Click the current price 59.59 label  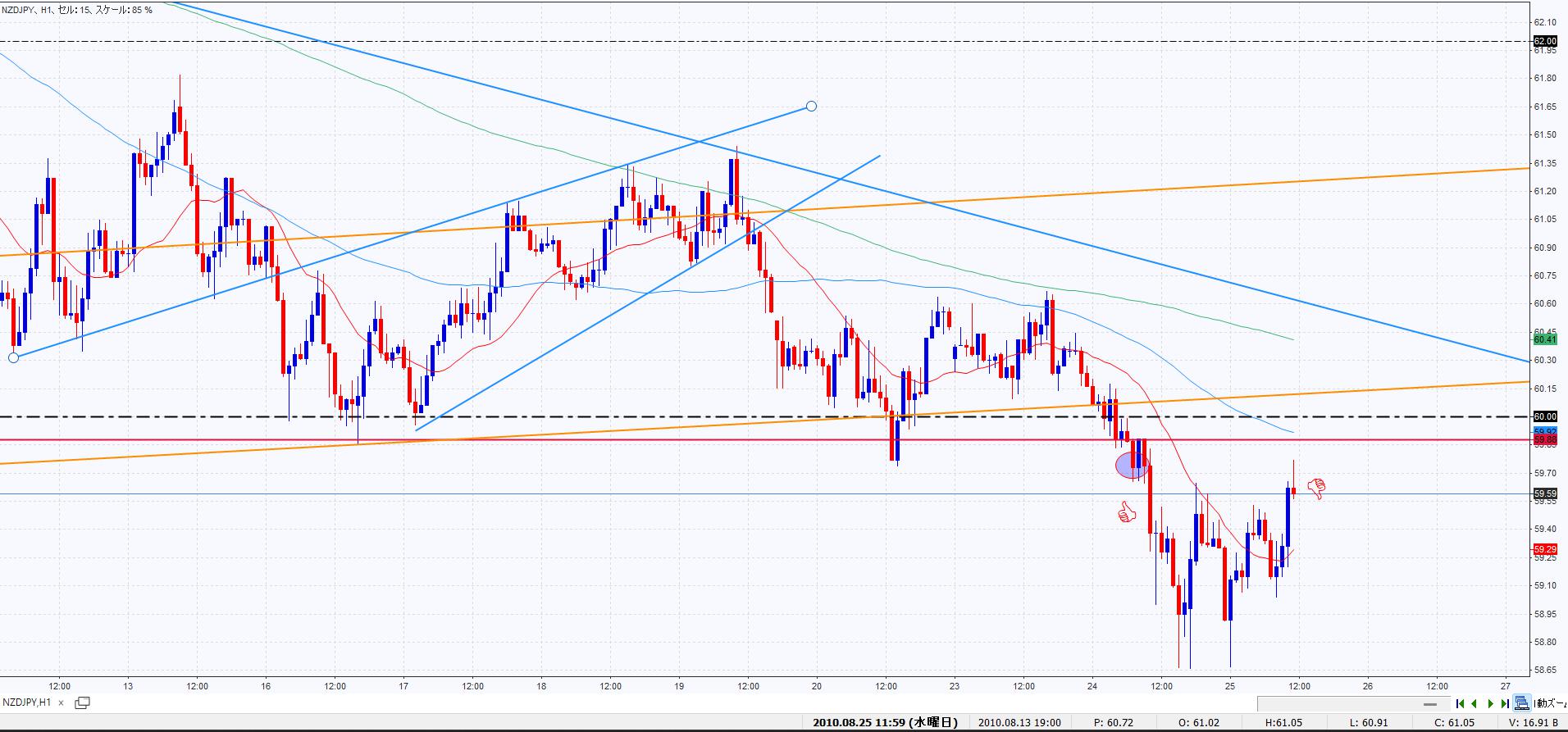[1545, 493]
